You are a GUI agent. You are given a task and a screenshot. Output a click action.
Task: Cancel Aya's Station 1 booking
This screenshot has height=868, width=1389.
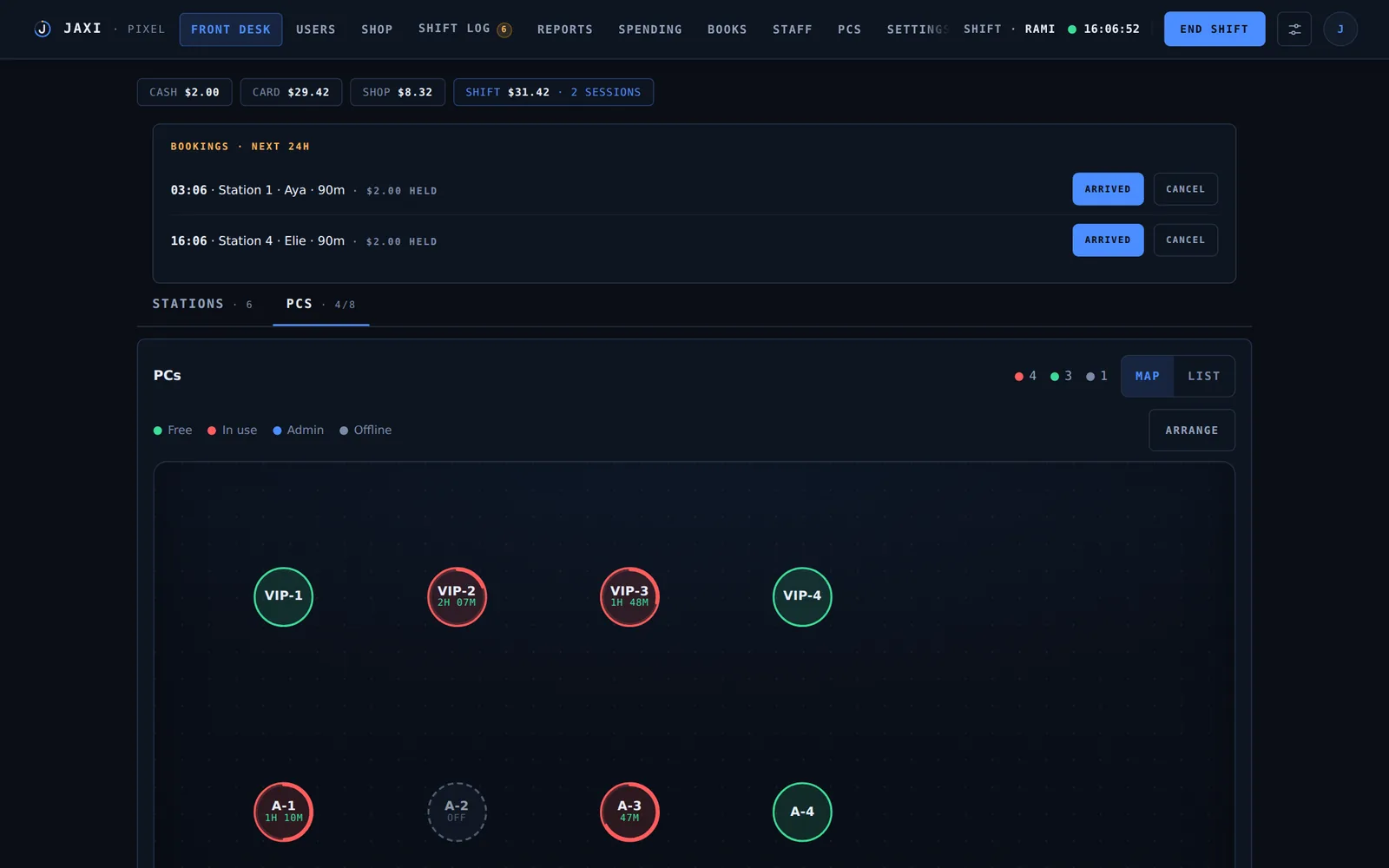click(1185, 189)
